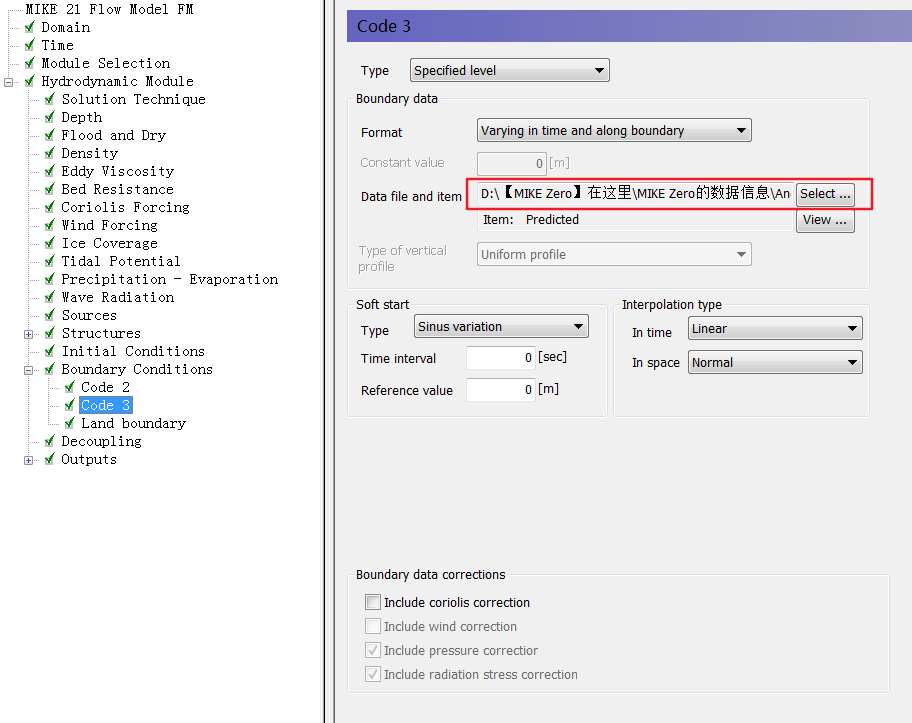The height and width of the screenshot is (723, 912).
Task: Open Soft start Type dropdown showing Sinus variation
Action: (501, 326)
